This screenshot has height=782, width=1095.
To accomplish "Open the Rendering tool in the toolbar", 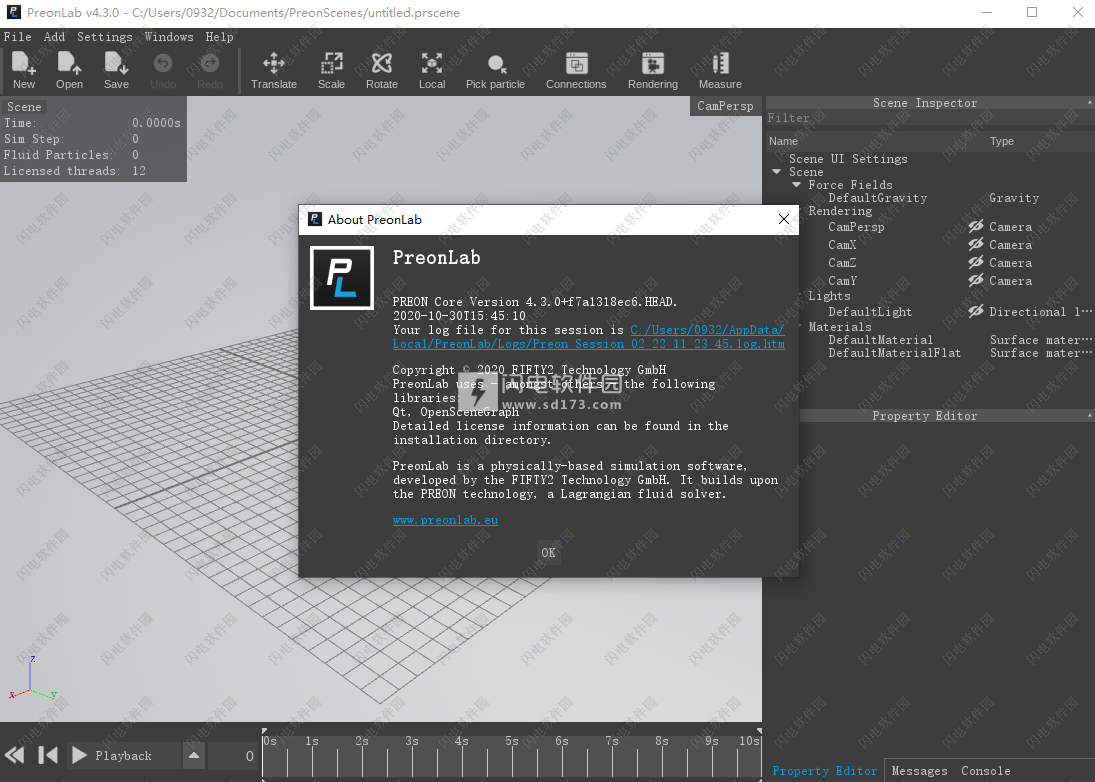I will pos(652,71).
